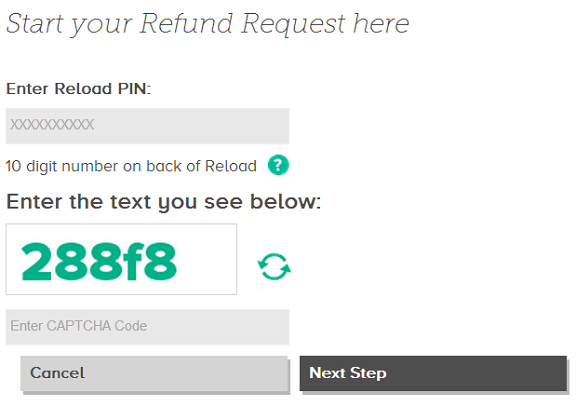Click the Enter Reload PIN label
The height and width of the screenshot is (406, 576).
(x=78, y=89)
